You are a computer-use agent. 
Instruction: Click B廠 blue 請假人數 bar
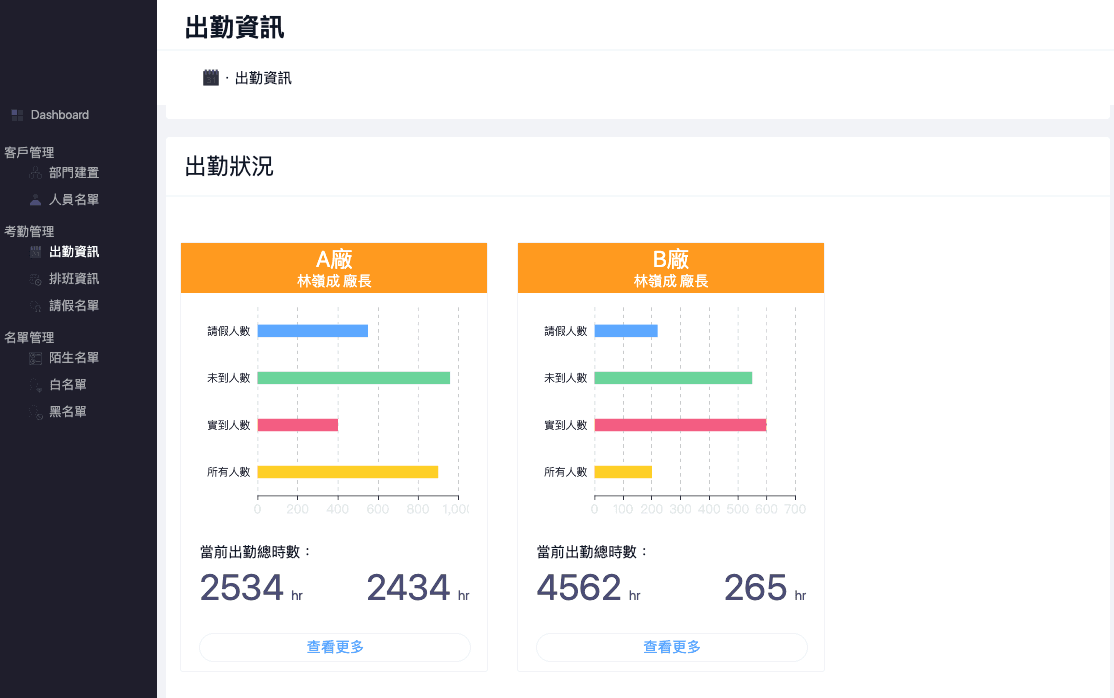point(626,331)
